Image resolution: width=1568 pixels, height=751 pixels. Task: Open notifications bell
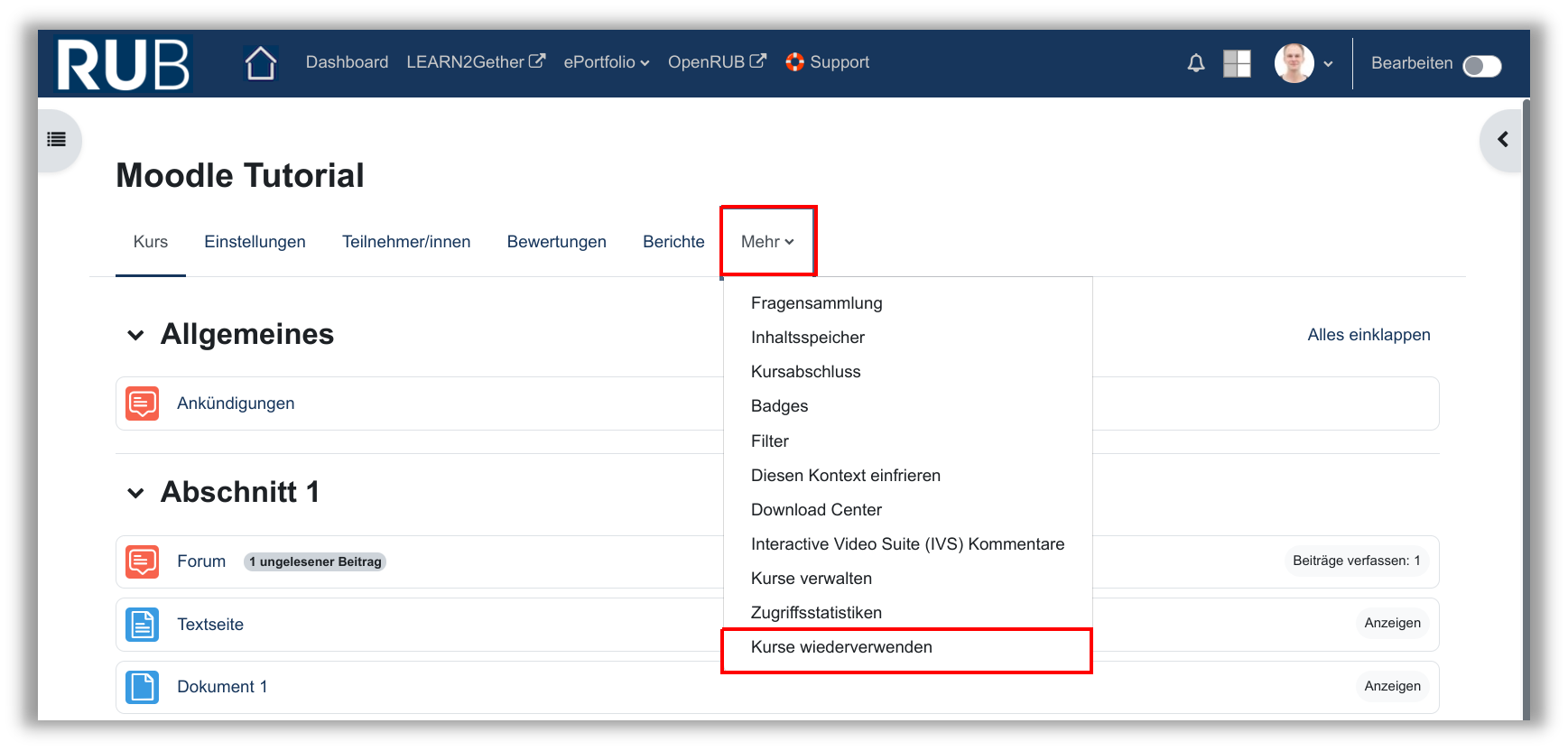click(x=1195, y=63)
